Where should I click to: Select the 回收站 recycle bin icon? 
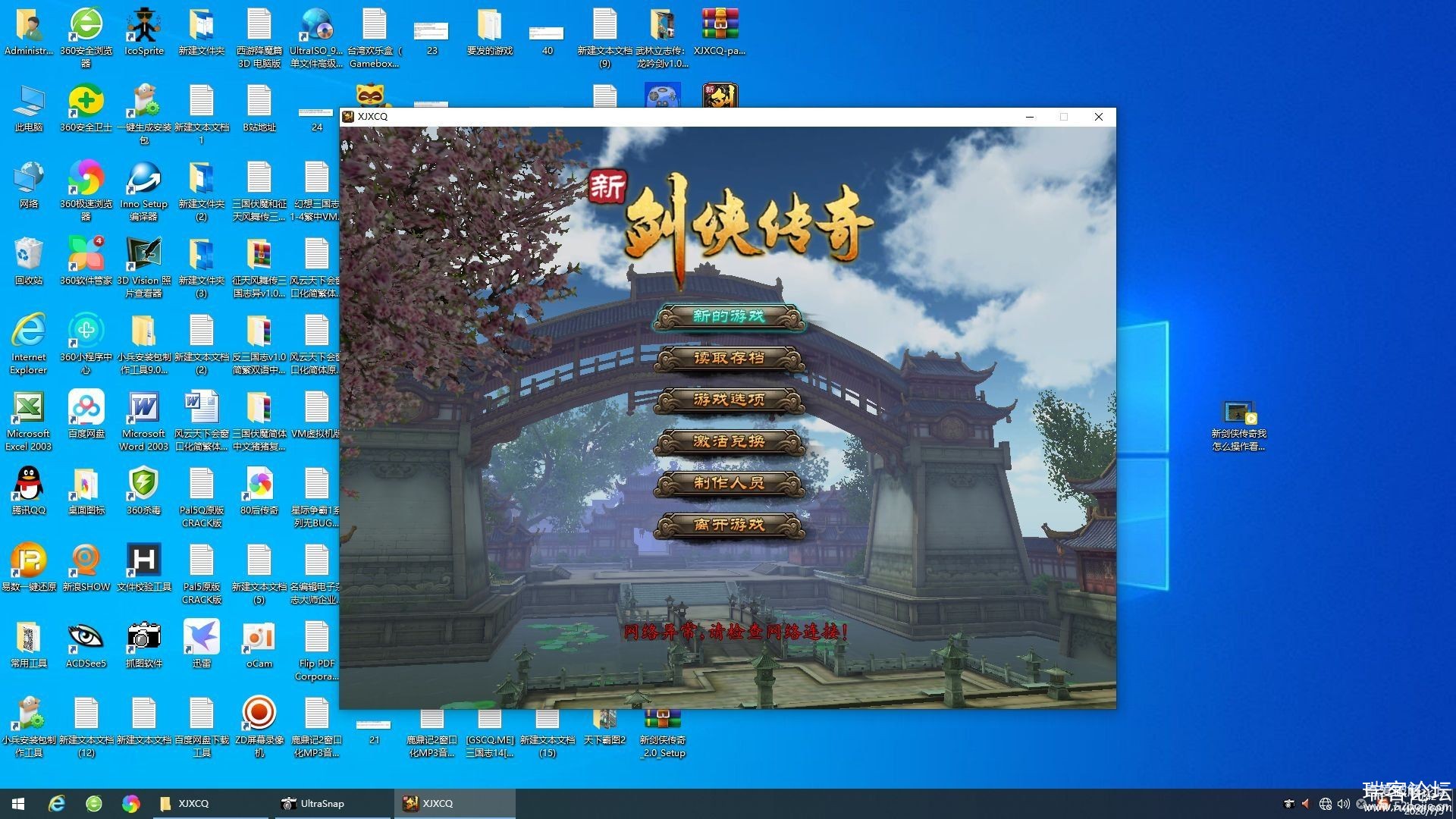pyautogui.click(x=29, y=261)
